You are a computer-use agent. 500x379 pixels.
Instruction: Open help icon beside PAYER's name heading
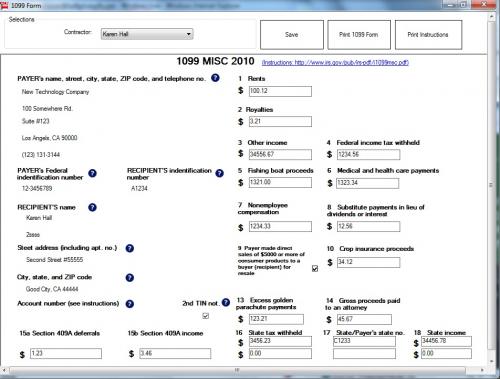tap(215, 78)
